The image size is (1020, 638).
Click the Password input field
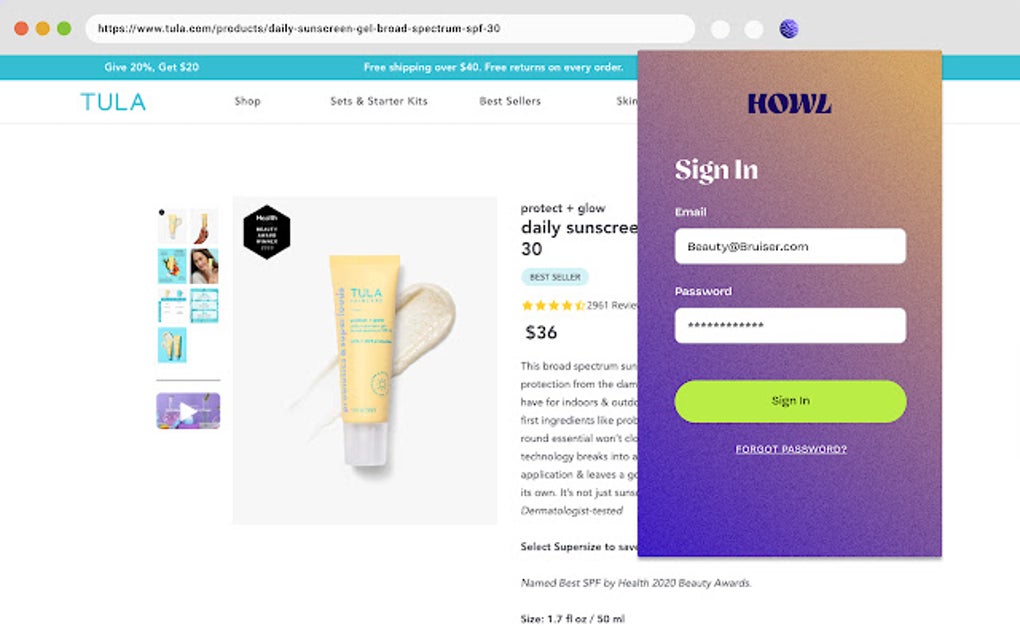pyautogui.click(x=789, y=325)
